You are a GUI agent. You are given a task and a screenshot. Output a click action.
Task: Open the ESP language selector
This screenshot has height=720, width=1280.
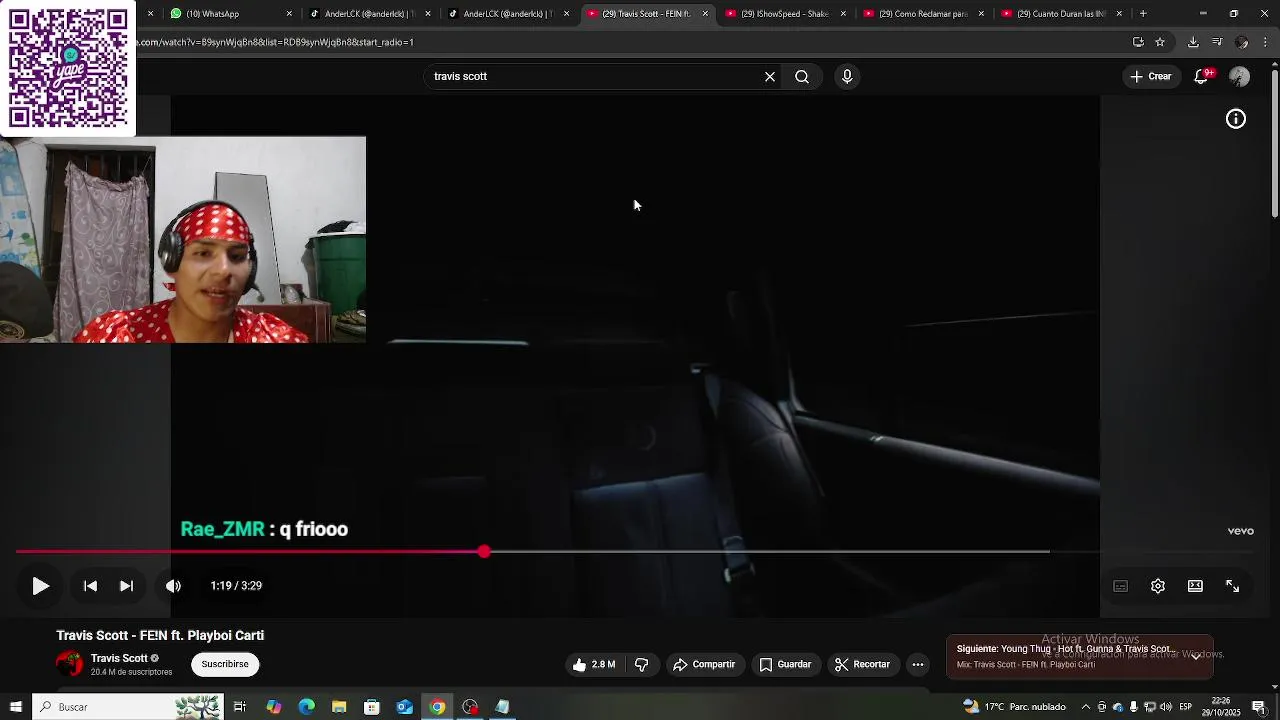click(x=1186, y=707)
